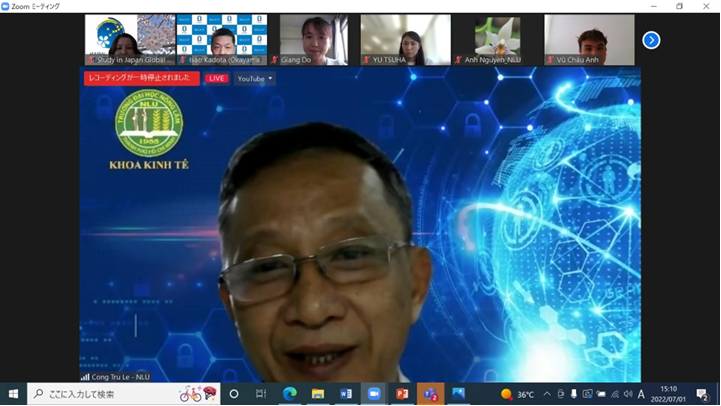Click the microphone tray icon
The width and height of the screenshot is (721, 406).
pos(574,394)
